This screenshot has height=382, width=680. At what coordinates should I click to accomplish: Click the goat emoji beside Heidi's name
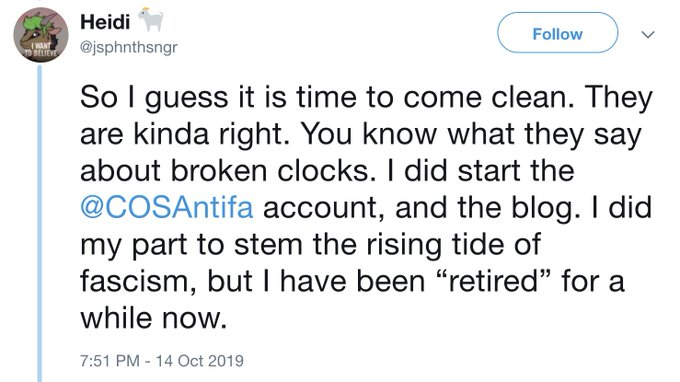pyautogui.click(x=150, y=20)
